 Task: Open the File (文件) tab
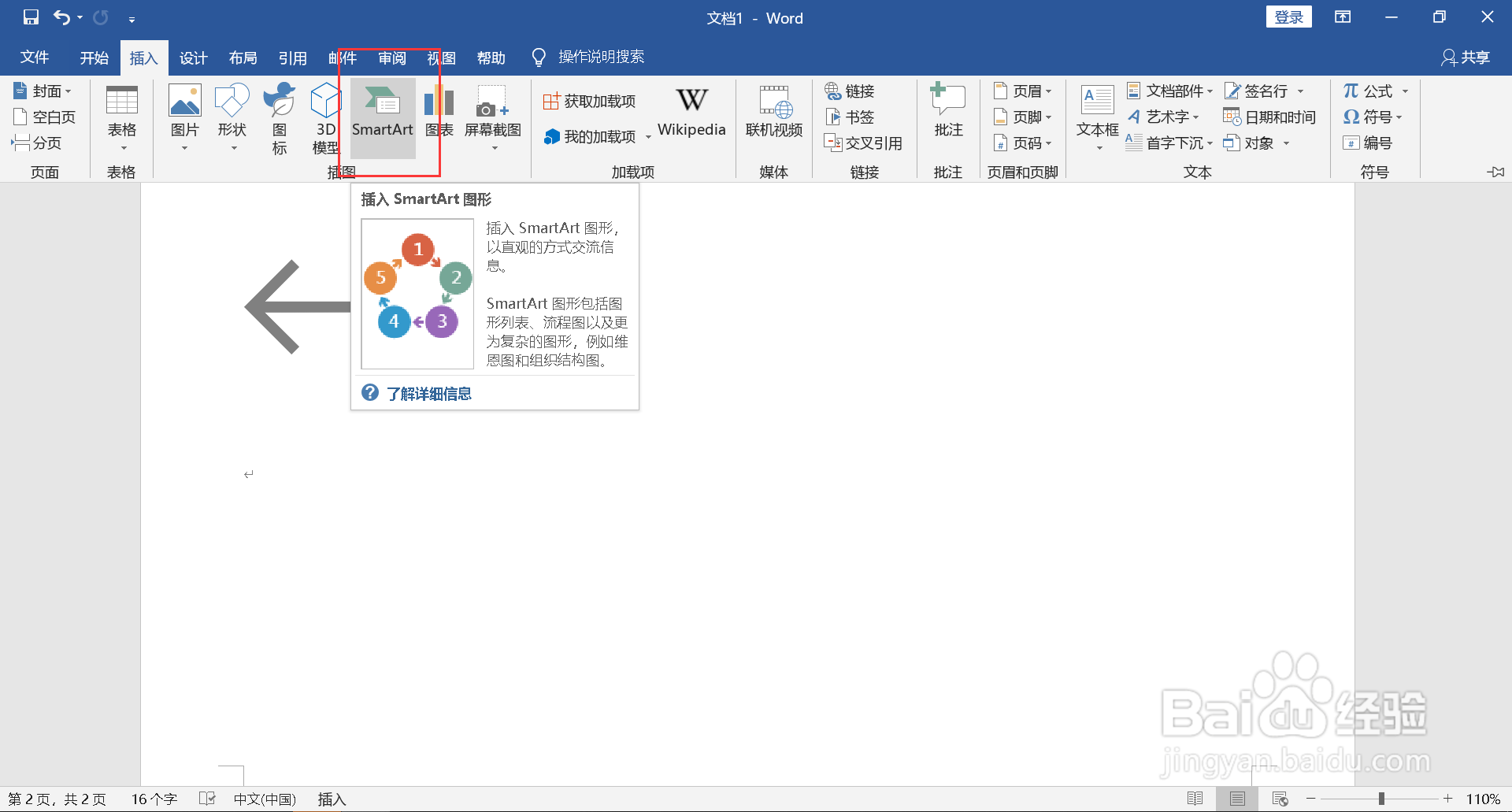pos(35,57)
